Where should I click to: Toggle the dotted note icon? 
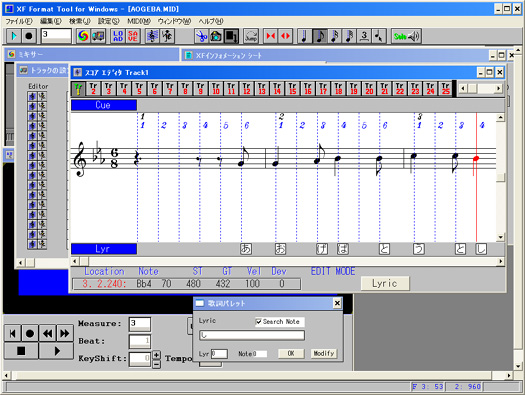(x=379, y=36)
